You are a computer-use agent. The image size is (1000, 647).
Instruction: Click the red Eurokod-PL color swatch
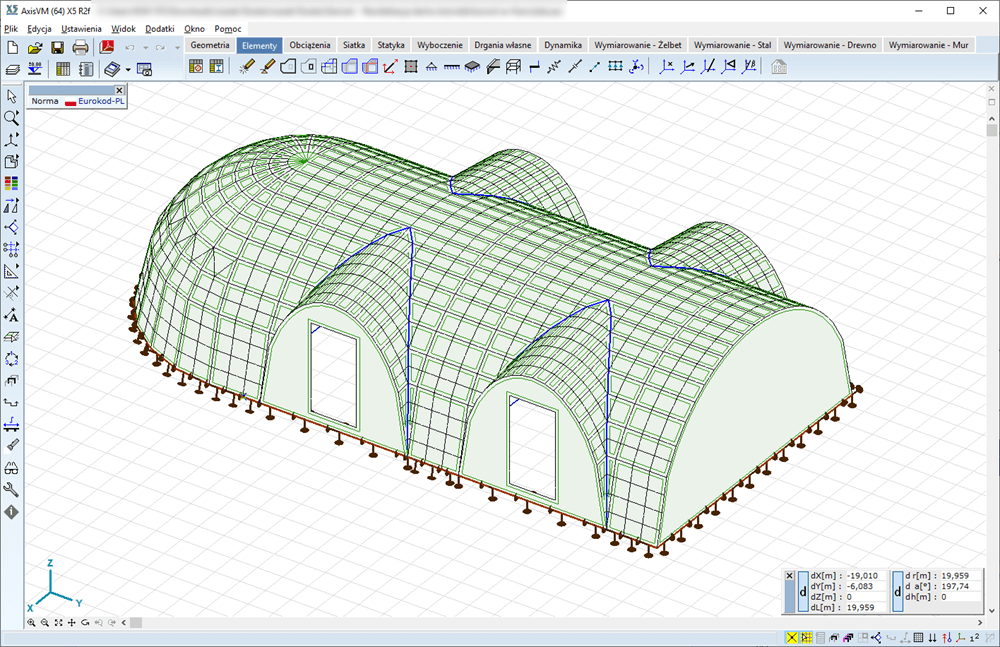coord(70,102)
